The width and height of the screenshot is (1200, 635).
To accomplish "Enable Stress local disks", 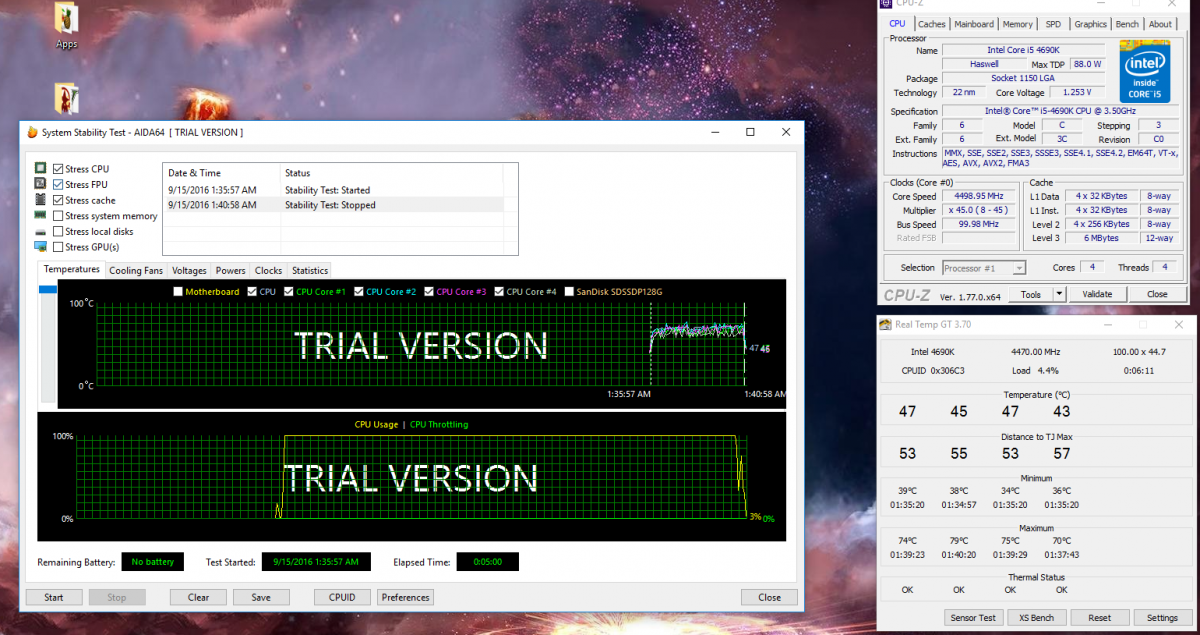I will tap(58, 231).
